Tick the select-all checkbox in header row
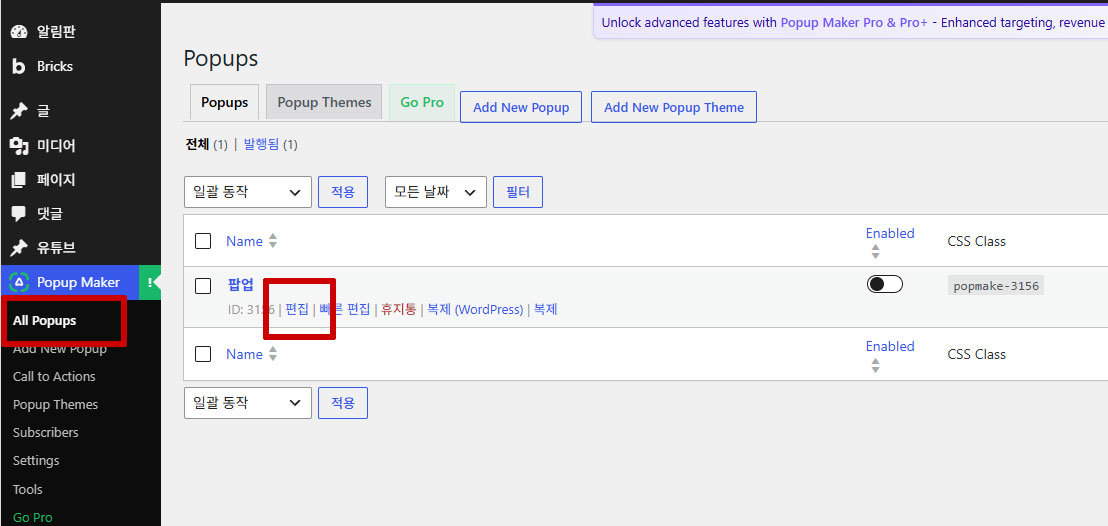Image resolution: width=1108 pixels, height=526 pixels. tap(203, 241)
